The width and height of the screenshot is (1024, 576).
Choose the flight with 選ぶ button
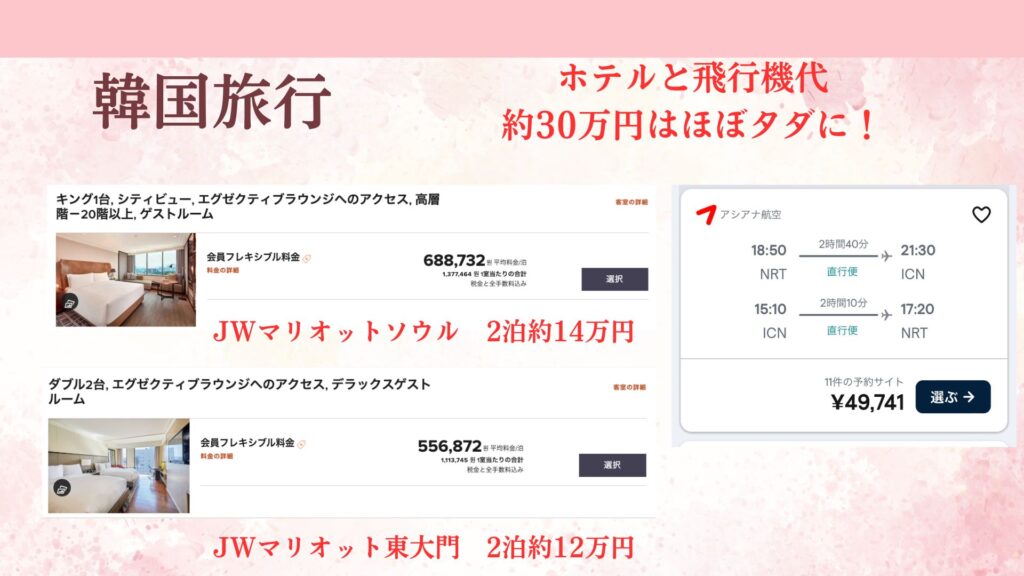pyautogui.click(x=953, y=396)
